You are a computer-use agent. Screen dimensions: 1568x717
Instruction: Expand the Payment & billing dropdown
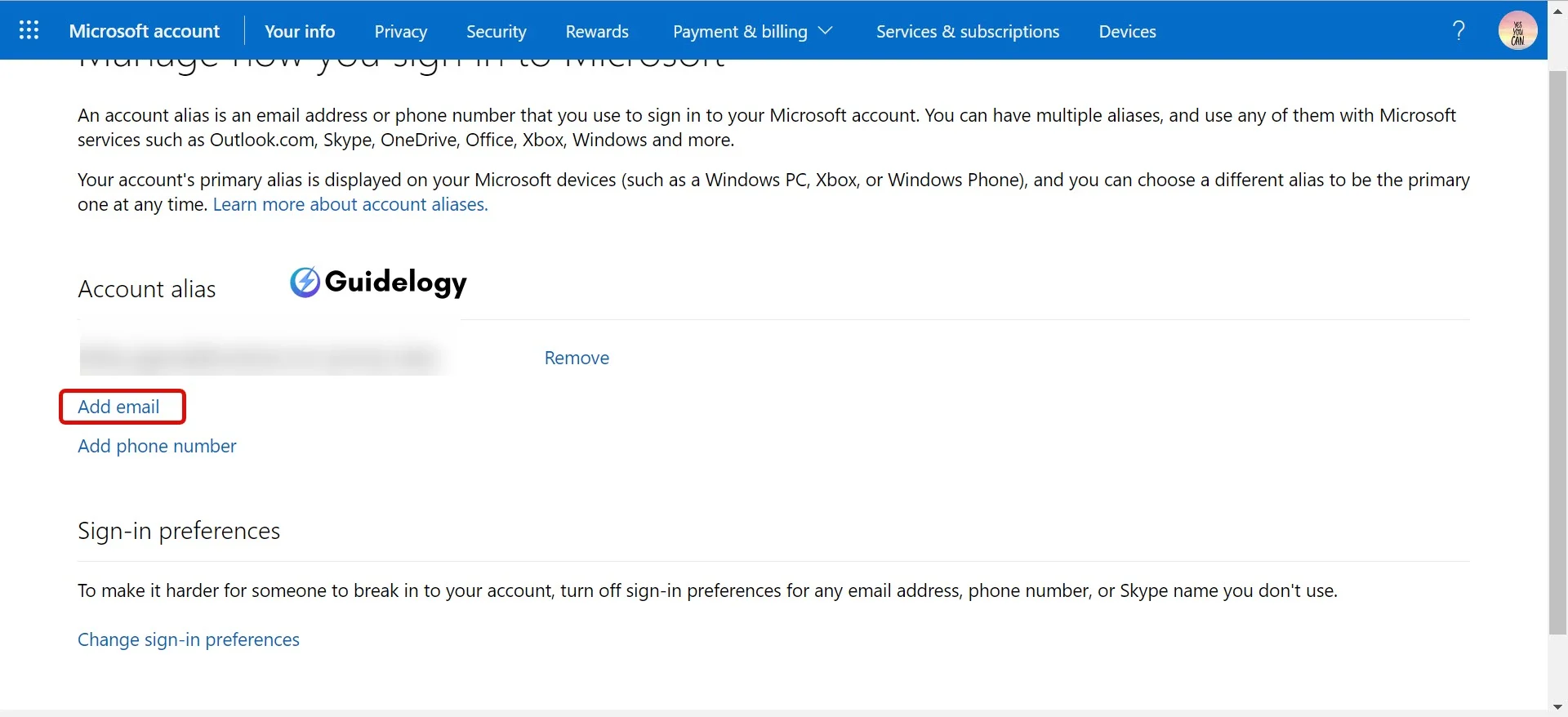point(753,31)
